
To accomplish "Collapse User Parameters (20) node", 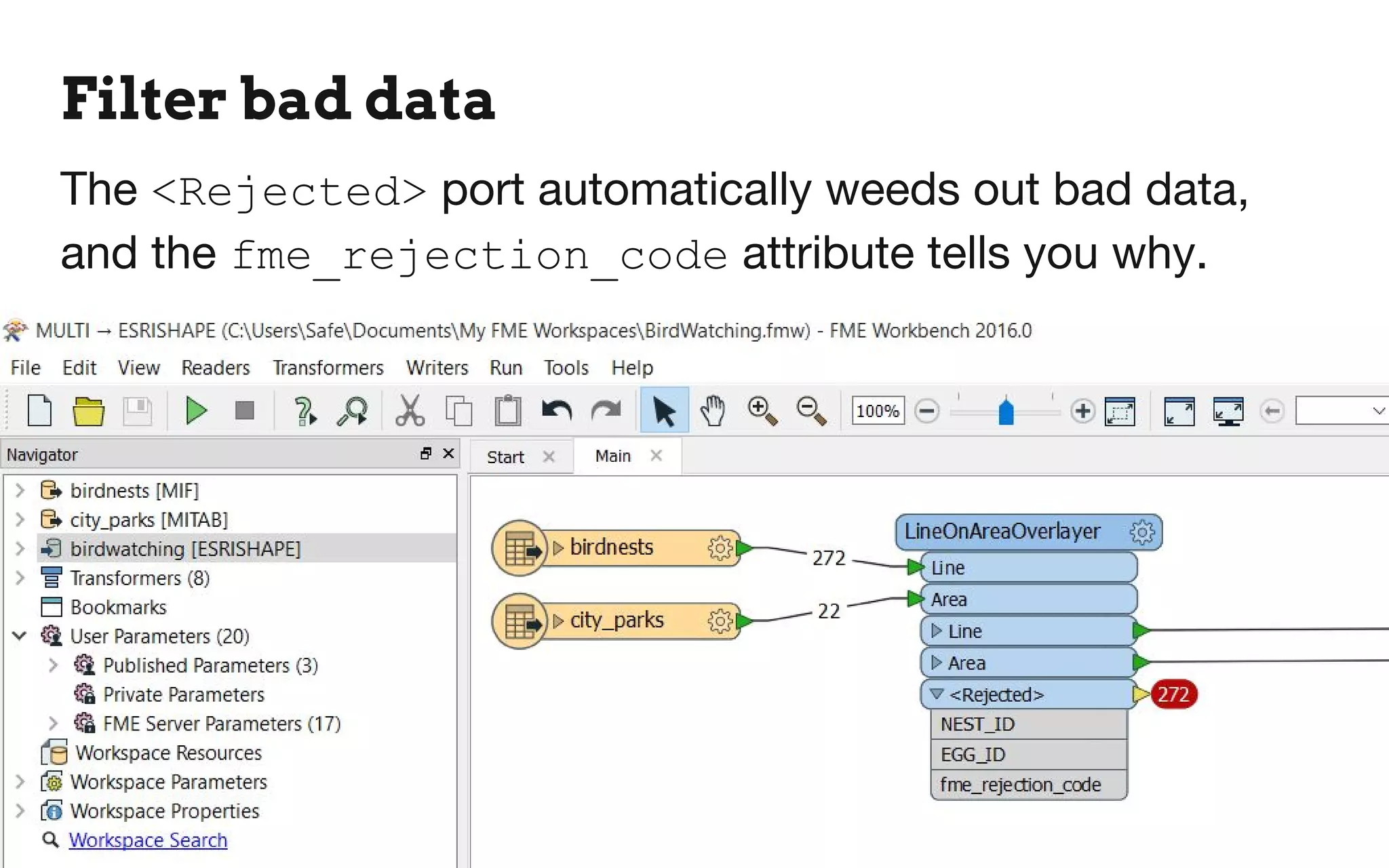I will click(20, 636).
